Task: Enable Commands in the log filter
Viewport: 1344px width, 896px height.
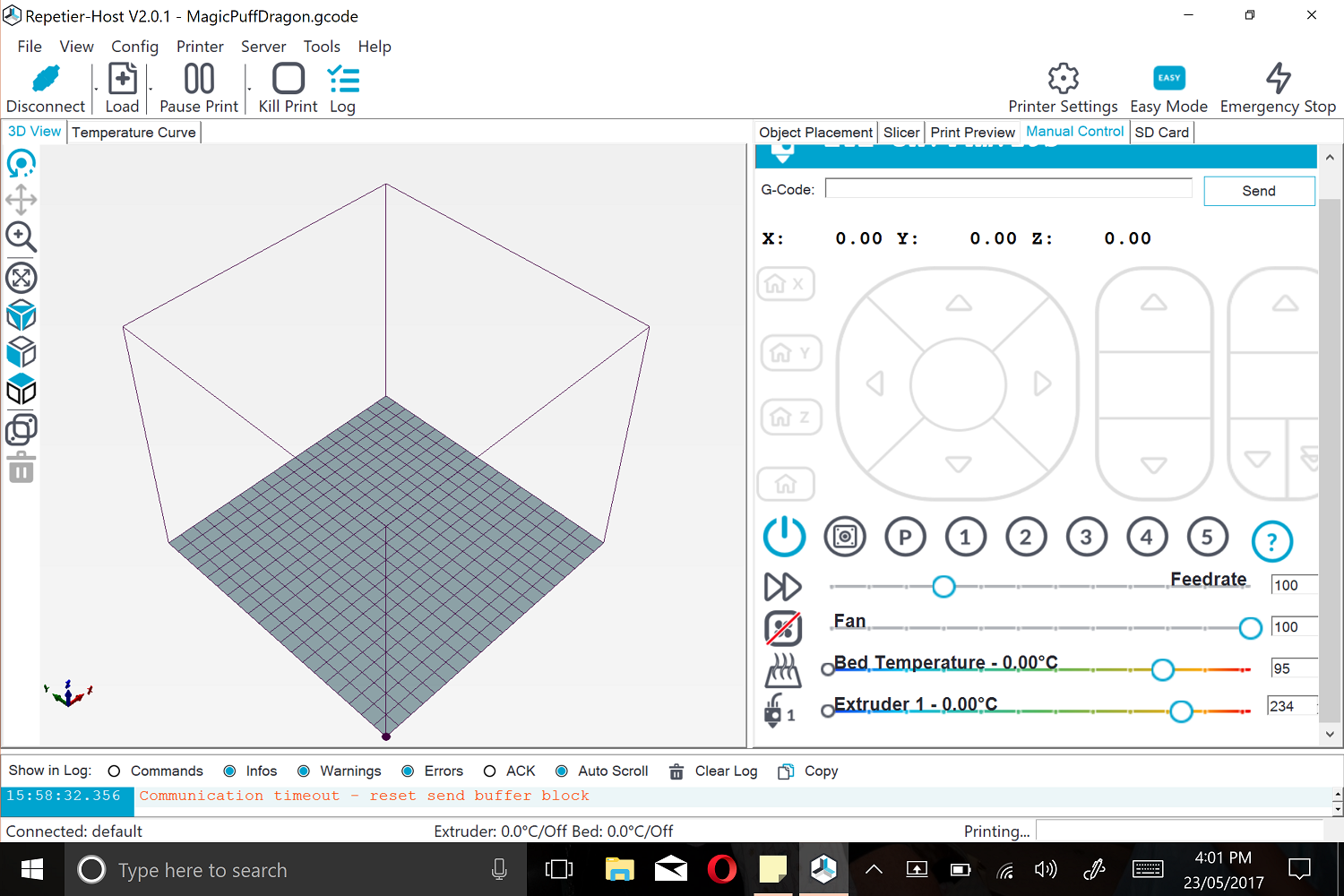Action: (x=114, y=771)
